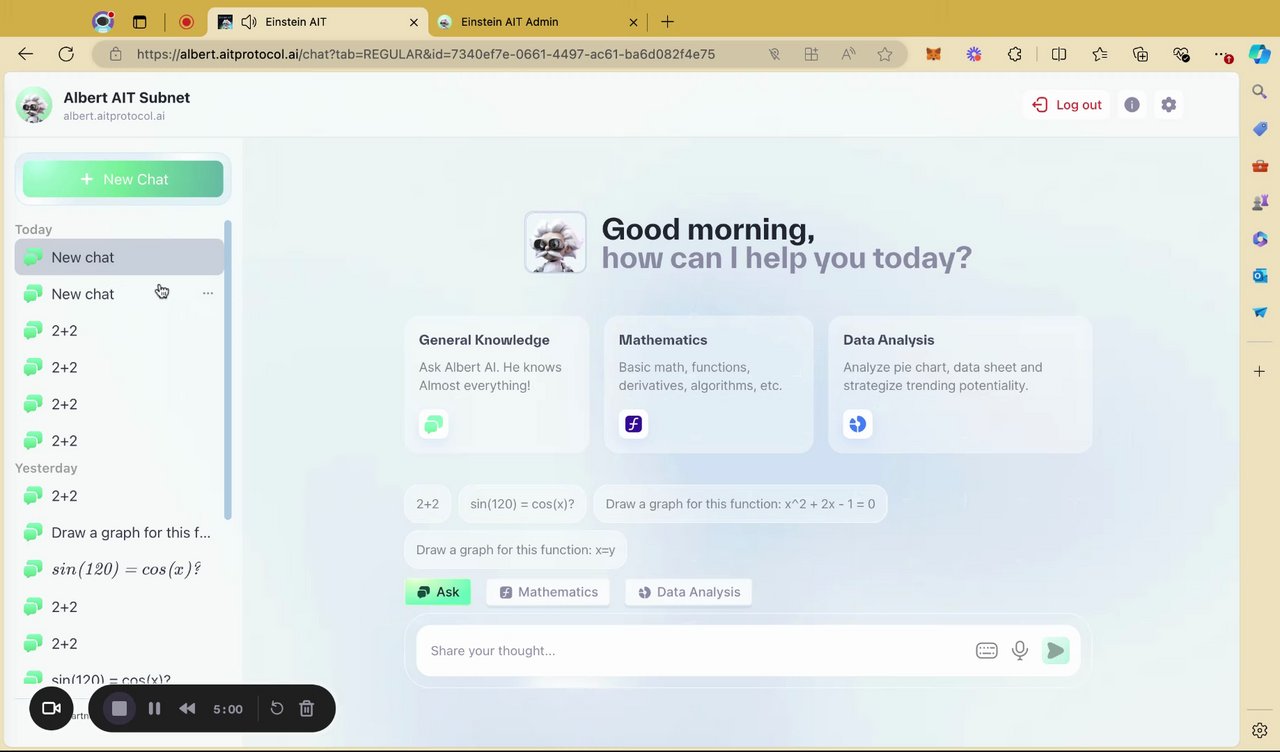
Task: Select the Data Analysis mode tab above input
Action: point(688,592)
